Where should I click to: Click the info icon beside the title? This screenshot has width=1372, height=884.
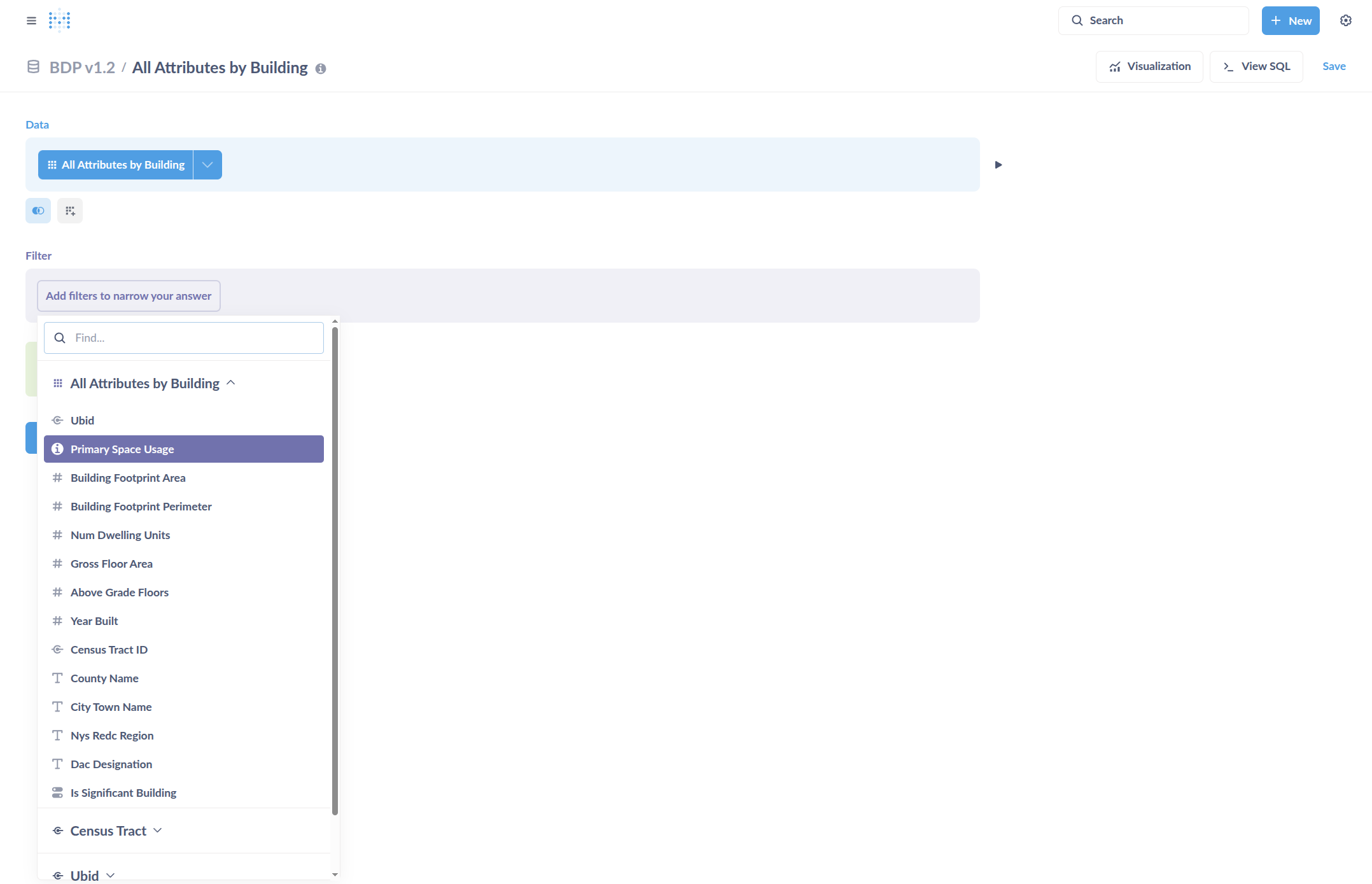(321, 69)
